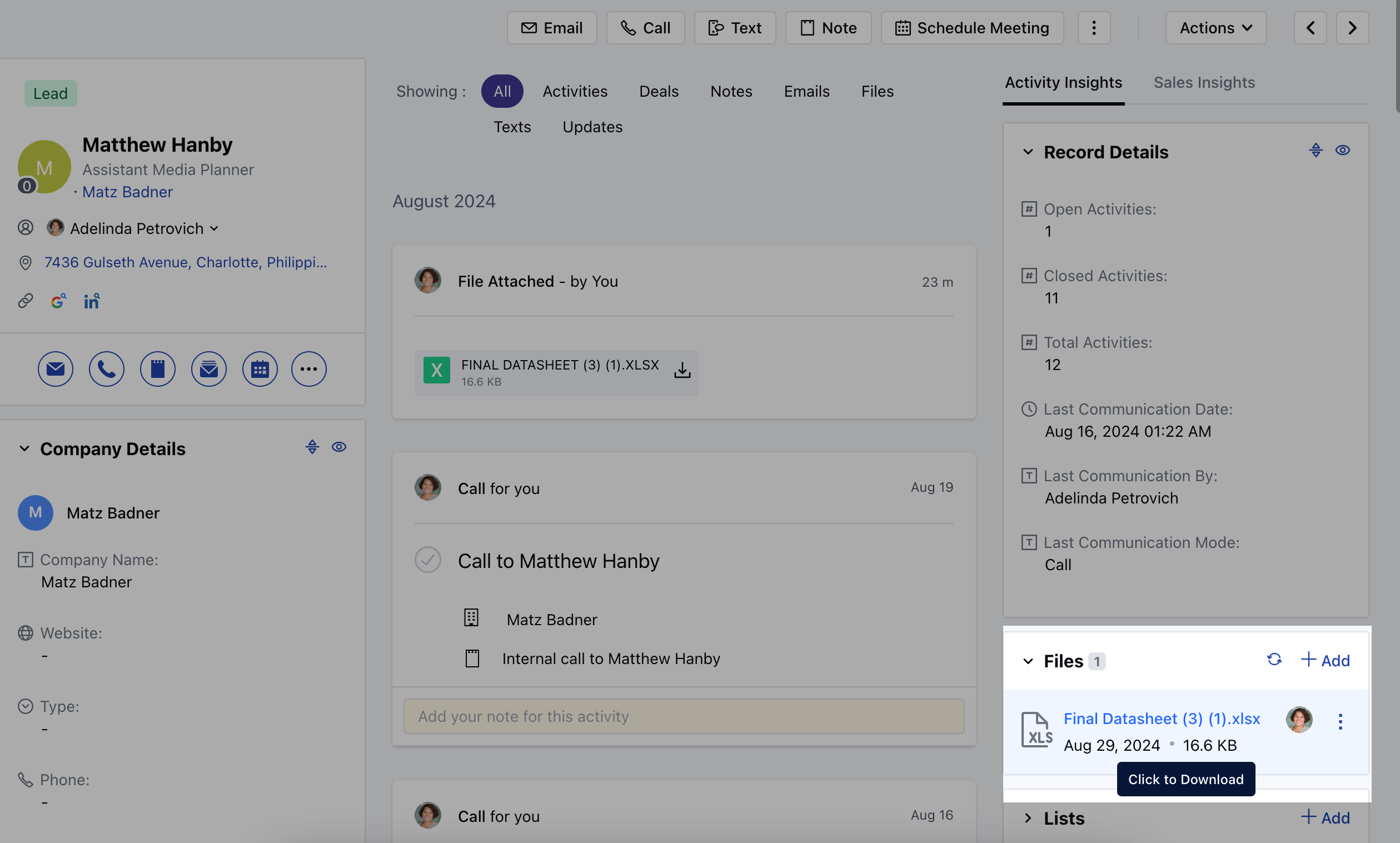
Task: Mark Call to Matthew Hanby as complete
Action: (427, 560)
